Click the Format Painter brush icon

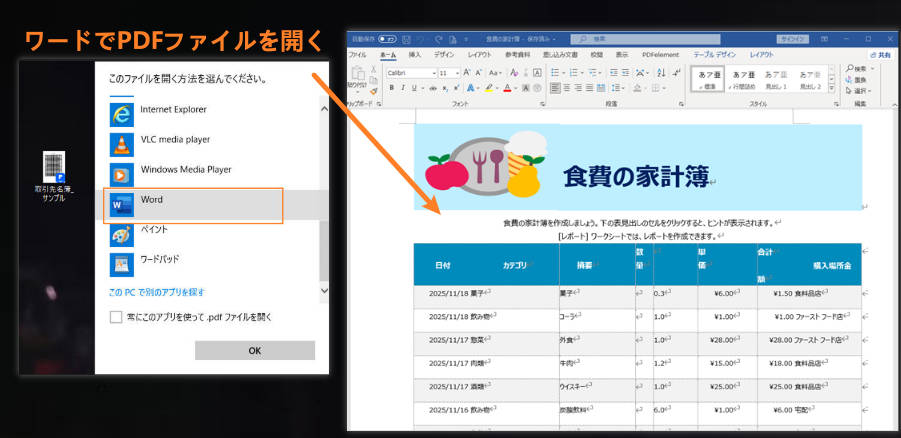374,91
